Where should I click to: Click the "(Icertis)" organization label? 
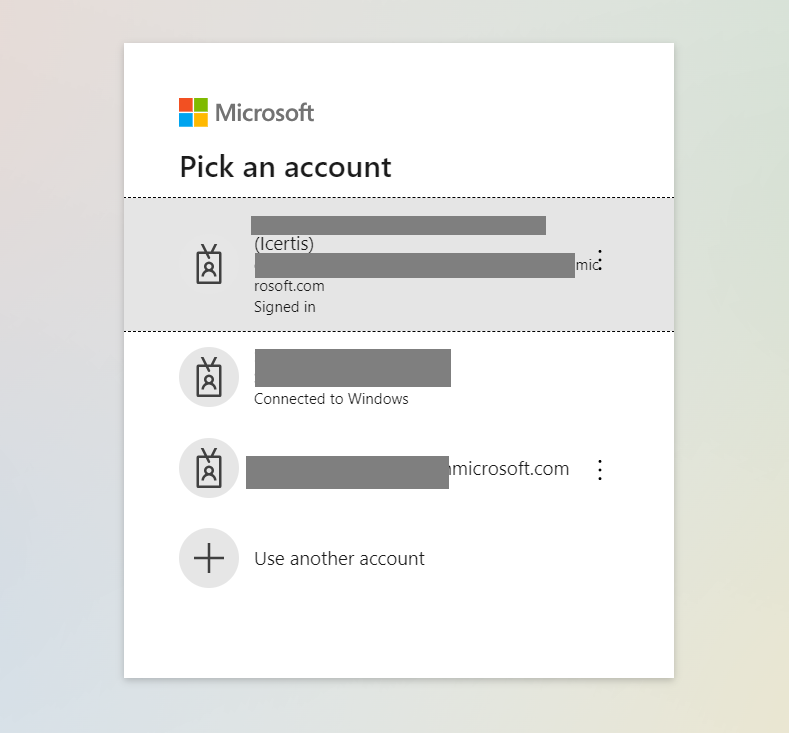[284, 244]
